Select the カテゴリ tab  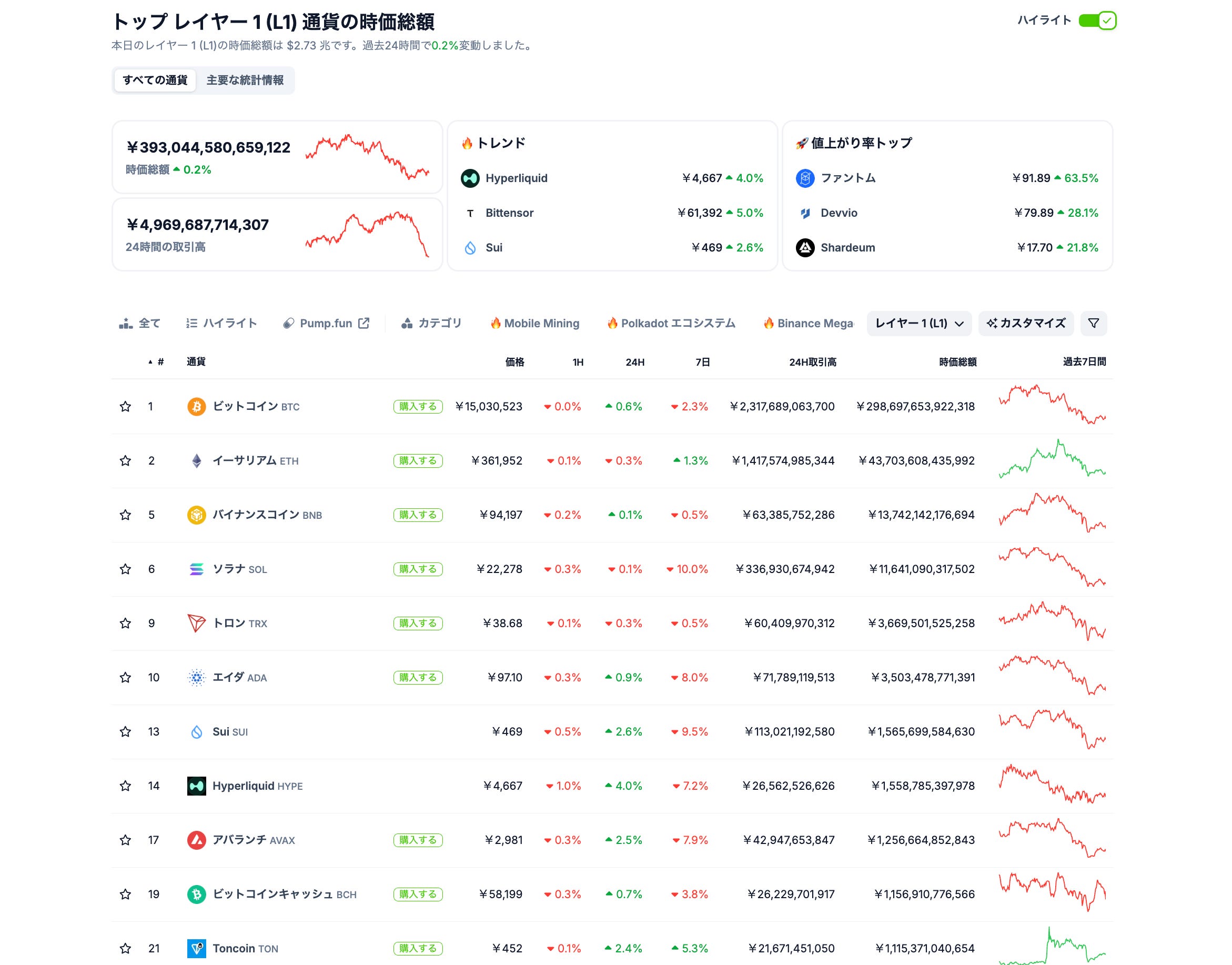tap(431, 323)
